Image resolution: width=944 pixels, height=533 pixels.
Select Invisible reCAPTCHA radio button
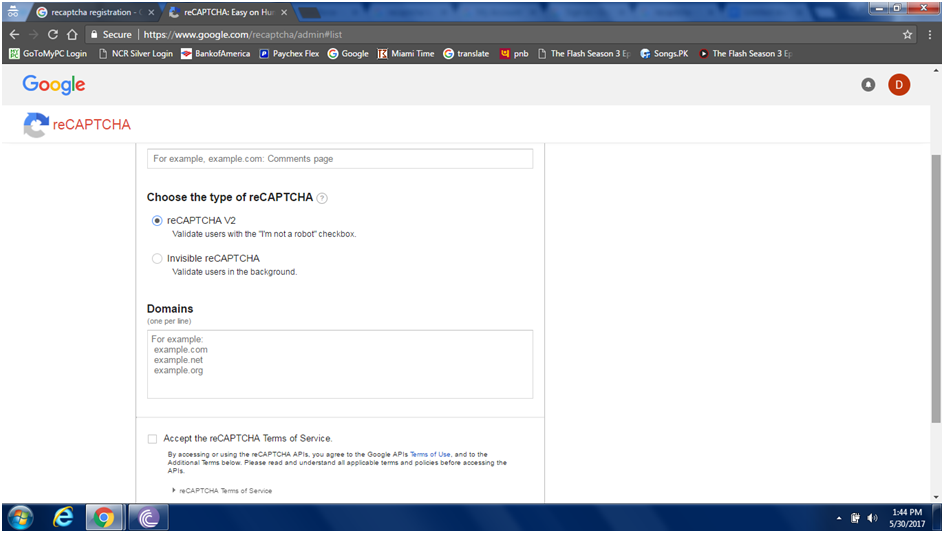[157, 259]
